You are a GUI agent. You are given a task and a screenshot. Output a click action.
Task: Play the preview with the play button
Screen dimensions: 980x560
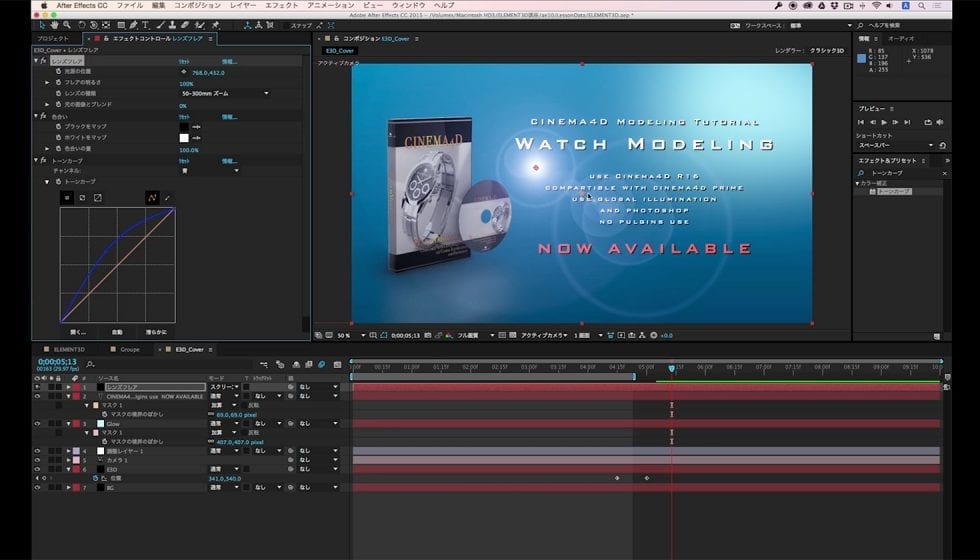(x=884, y=122)
